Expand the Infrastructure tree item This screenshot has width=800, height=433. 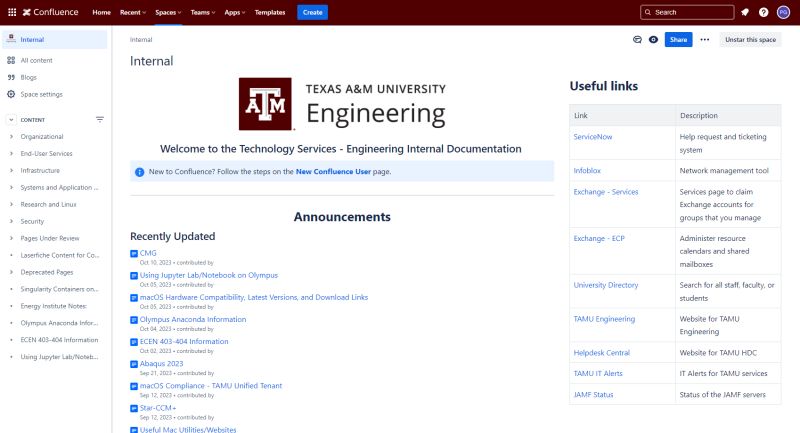pos(11,170)
